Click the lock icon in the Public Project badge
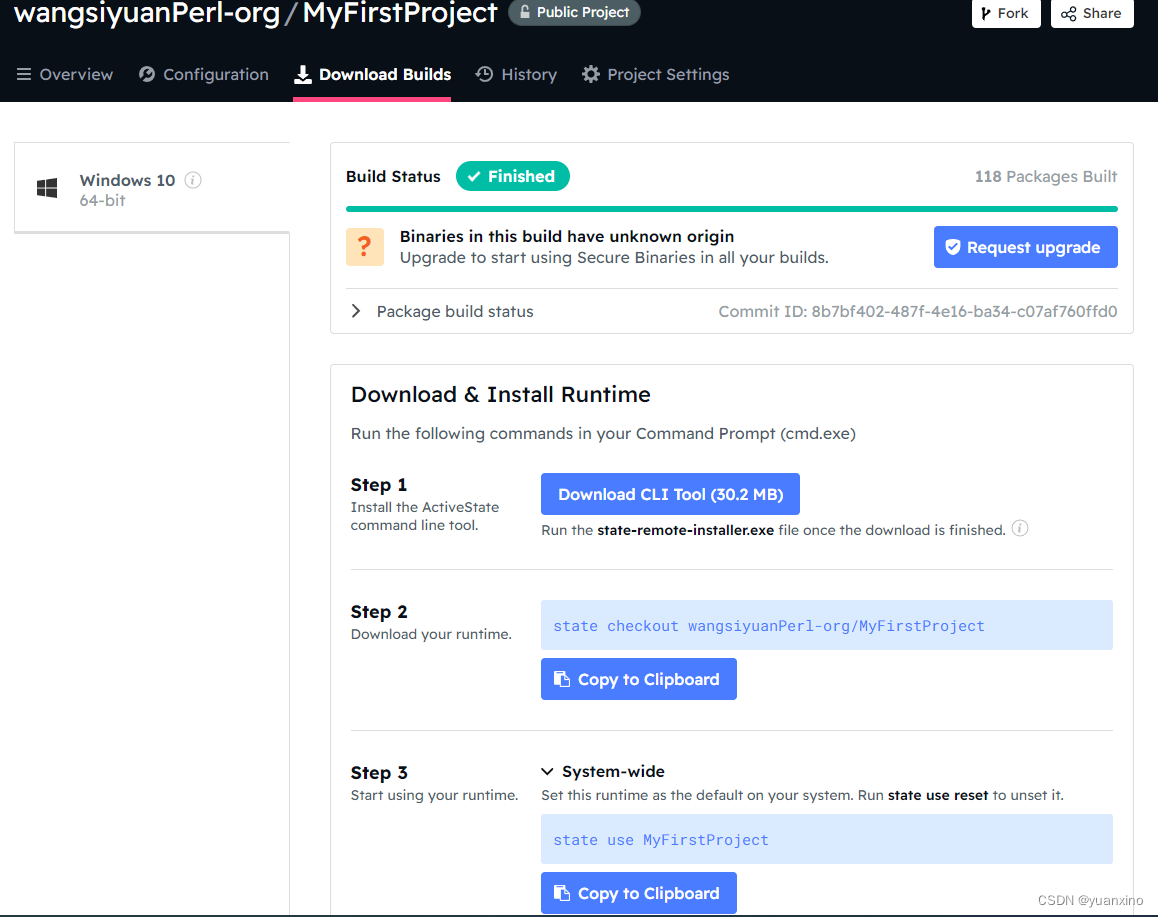Viewport: 1158px width, 917px height. pyautogui.click(x=524, y=13)
